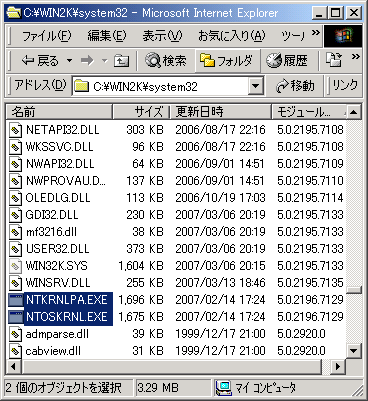Click the file name cabview.dll
The height and width of the screenshot is (401, 368).
tap(53, 351)
